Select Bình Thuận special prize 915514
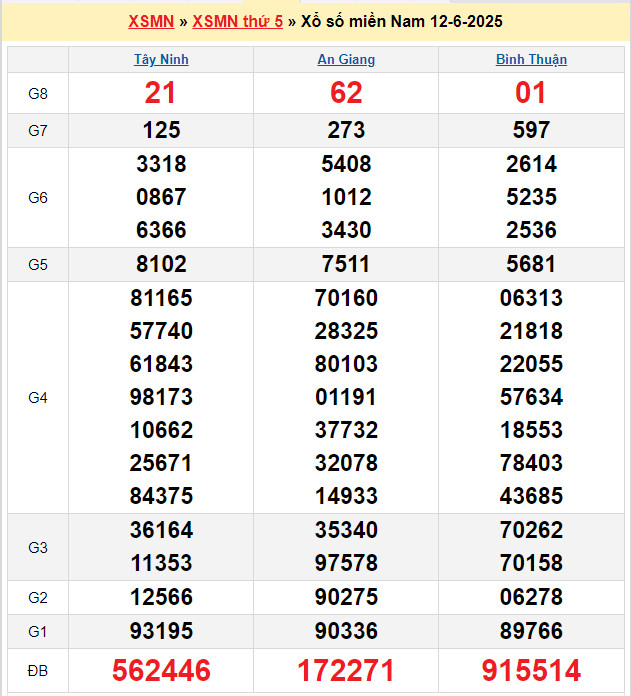The width and height of the screenshot is (631, 696). [x=531, y=670]
